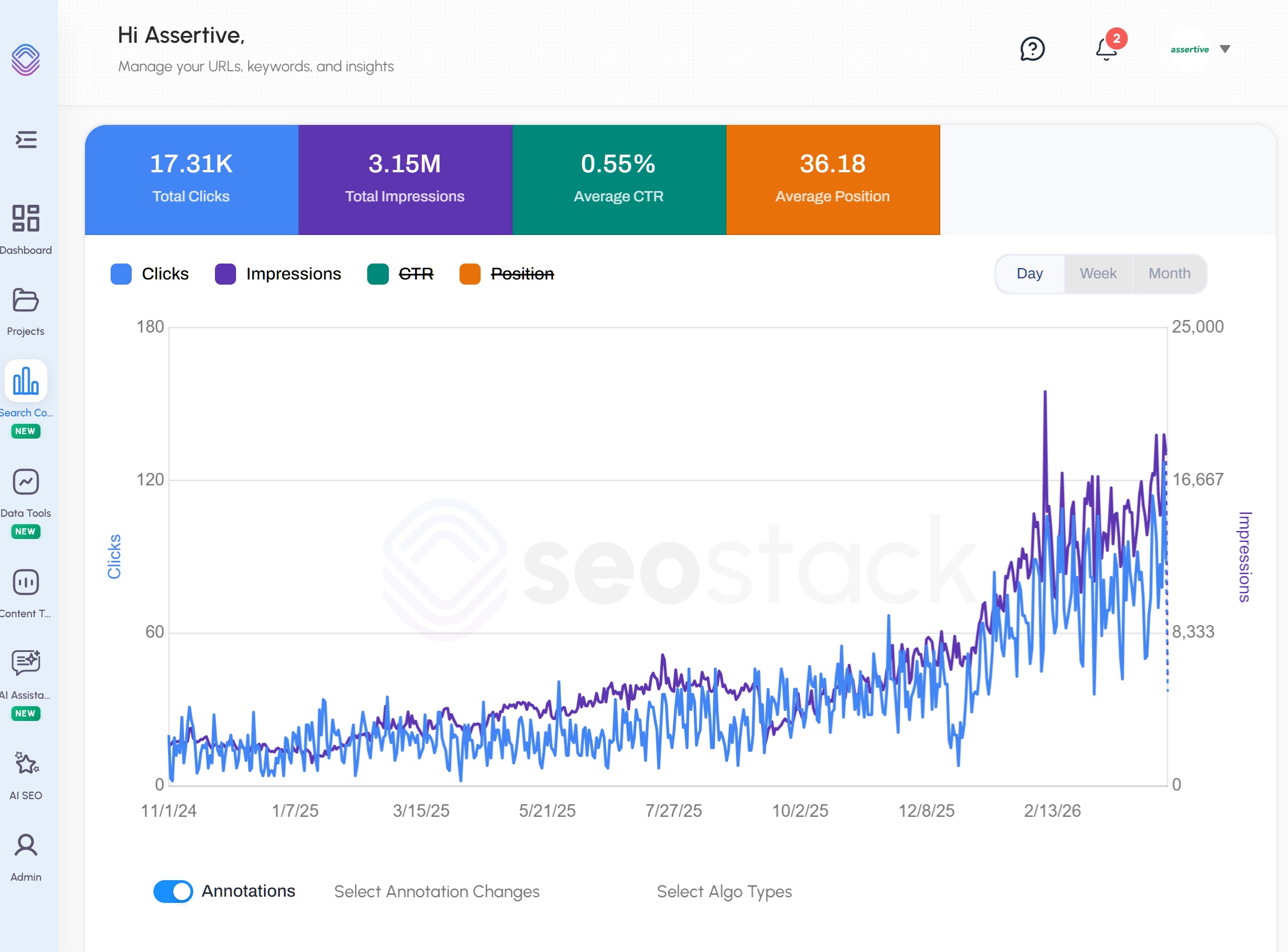Turn off the Annotations toggle switch

coord(173,892)
